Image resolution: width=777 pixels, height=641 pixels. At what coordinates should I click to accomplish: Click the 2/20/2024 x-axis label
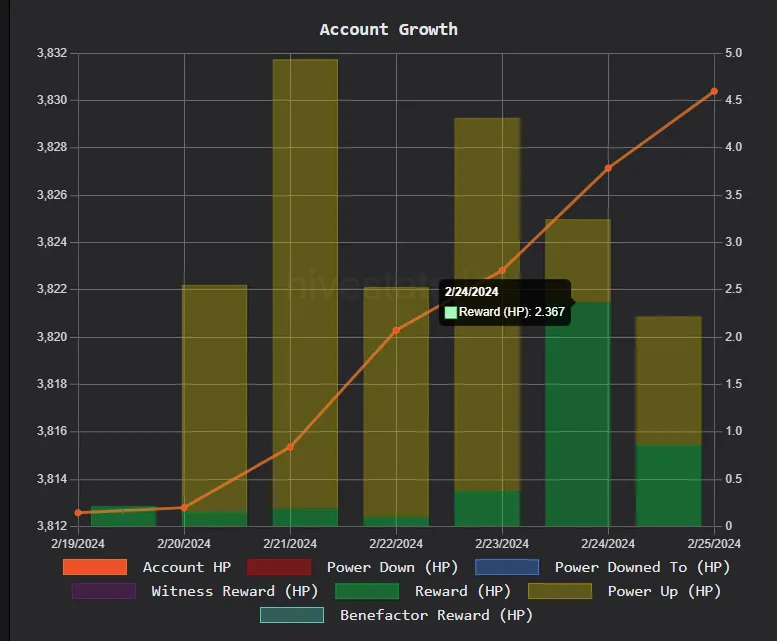tap(184, 543)
